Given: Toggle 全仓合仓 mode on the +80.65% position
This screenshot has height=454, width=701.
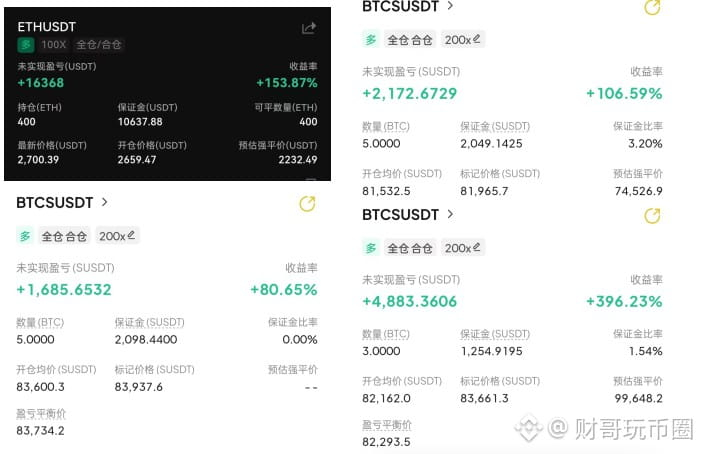Looking at the screenshot, I should pyautogui.click(x=64, y=236).
